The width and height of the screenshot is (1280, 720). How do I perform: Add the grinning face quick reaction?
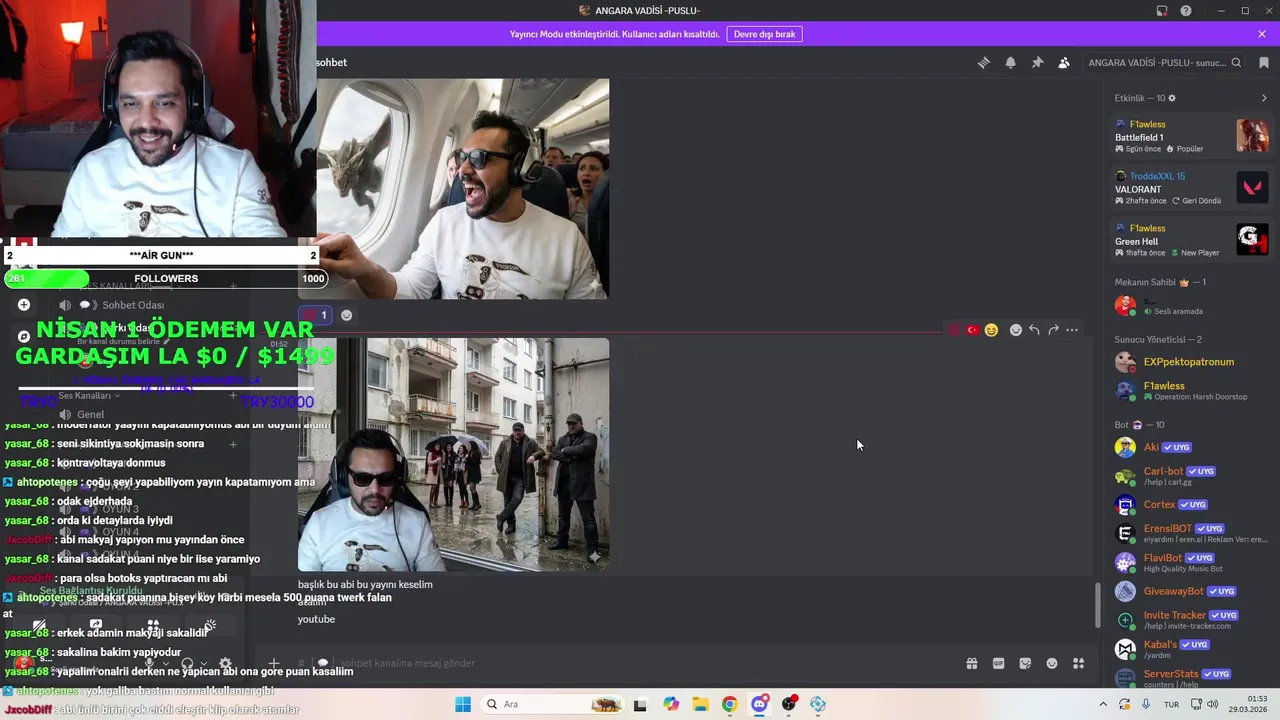click(x=991, y=330)
